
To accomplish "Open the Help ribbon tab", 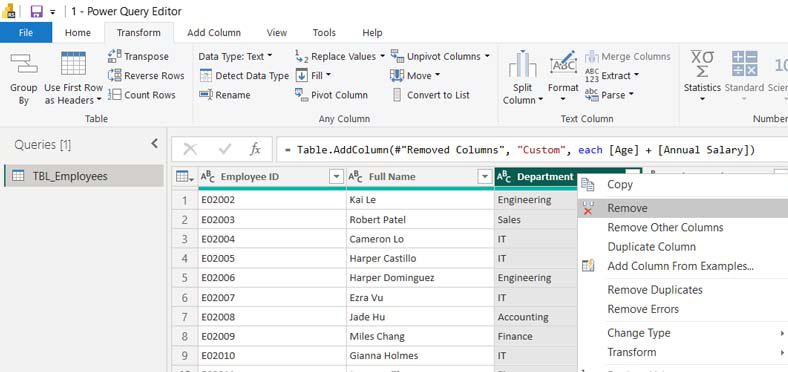I will [x=372, y=33].
